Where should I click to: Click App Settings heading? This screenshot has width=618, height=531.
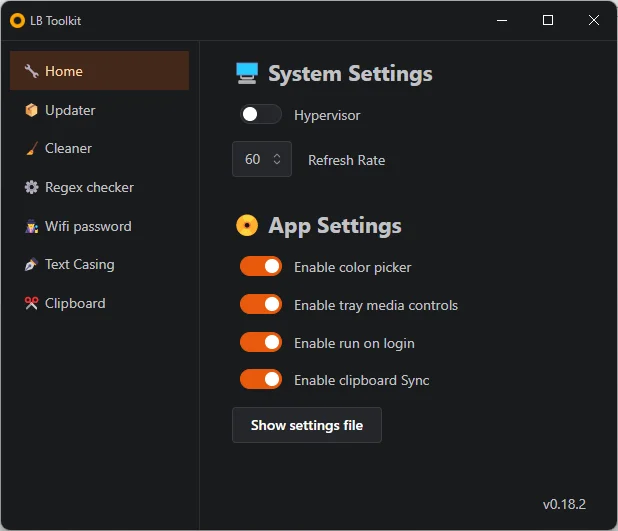click(x=335, y=226)
